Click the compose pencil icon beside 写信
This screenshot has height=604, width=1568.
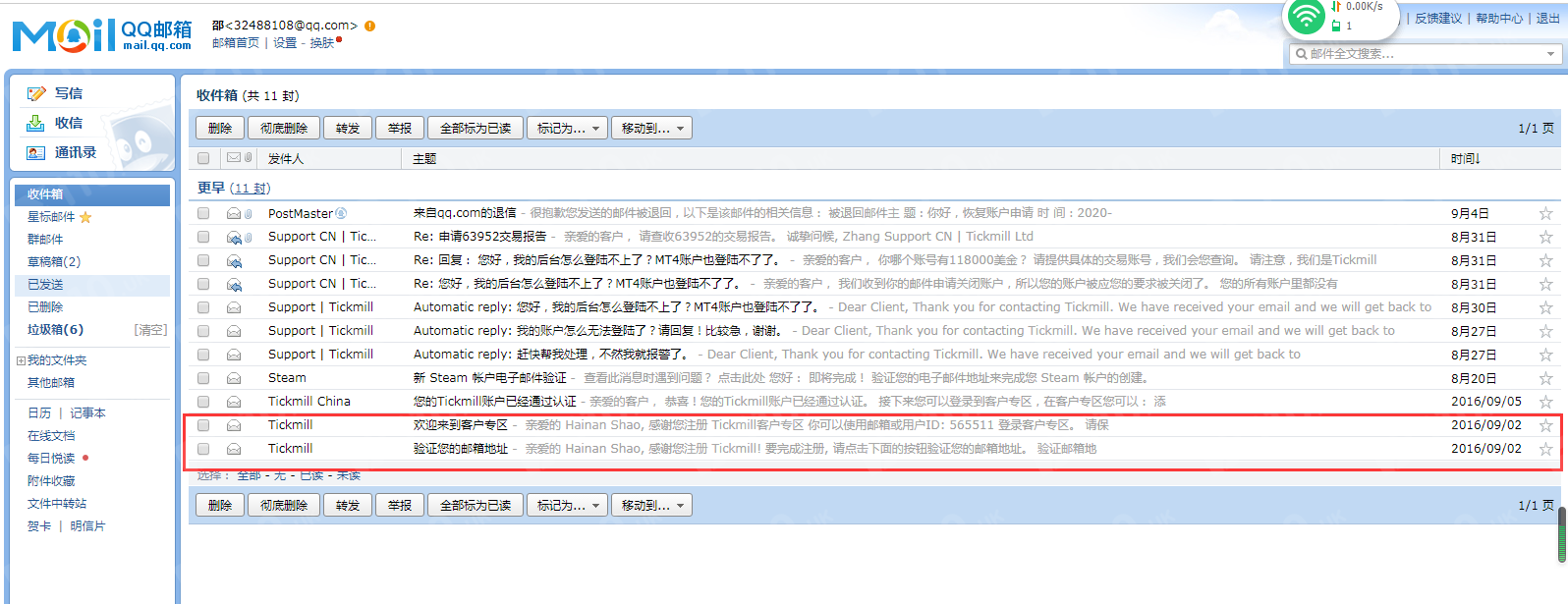(36, 93)
